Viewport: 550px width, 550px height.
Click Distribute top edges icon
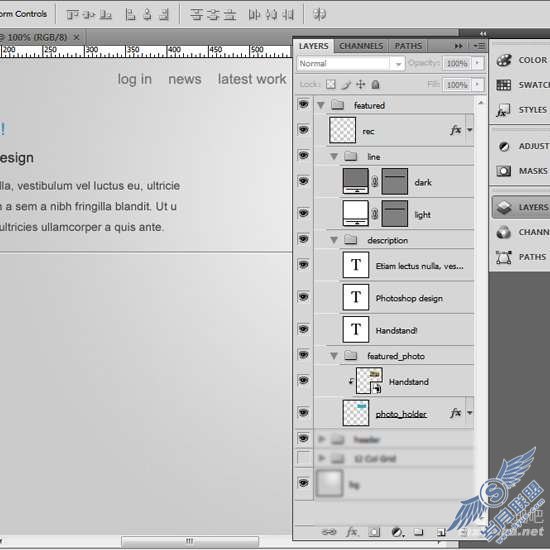click(196, 14)
